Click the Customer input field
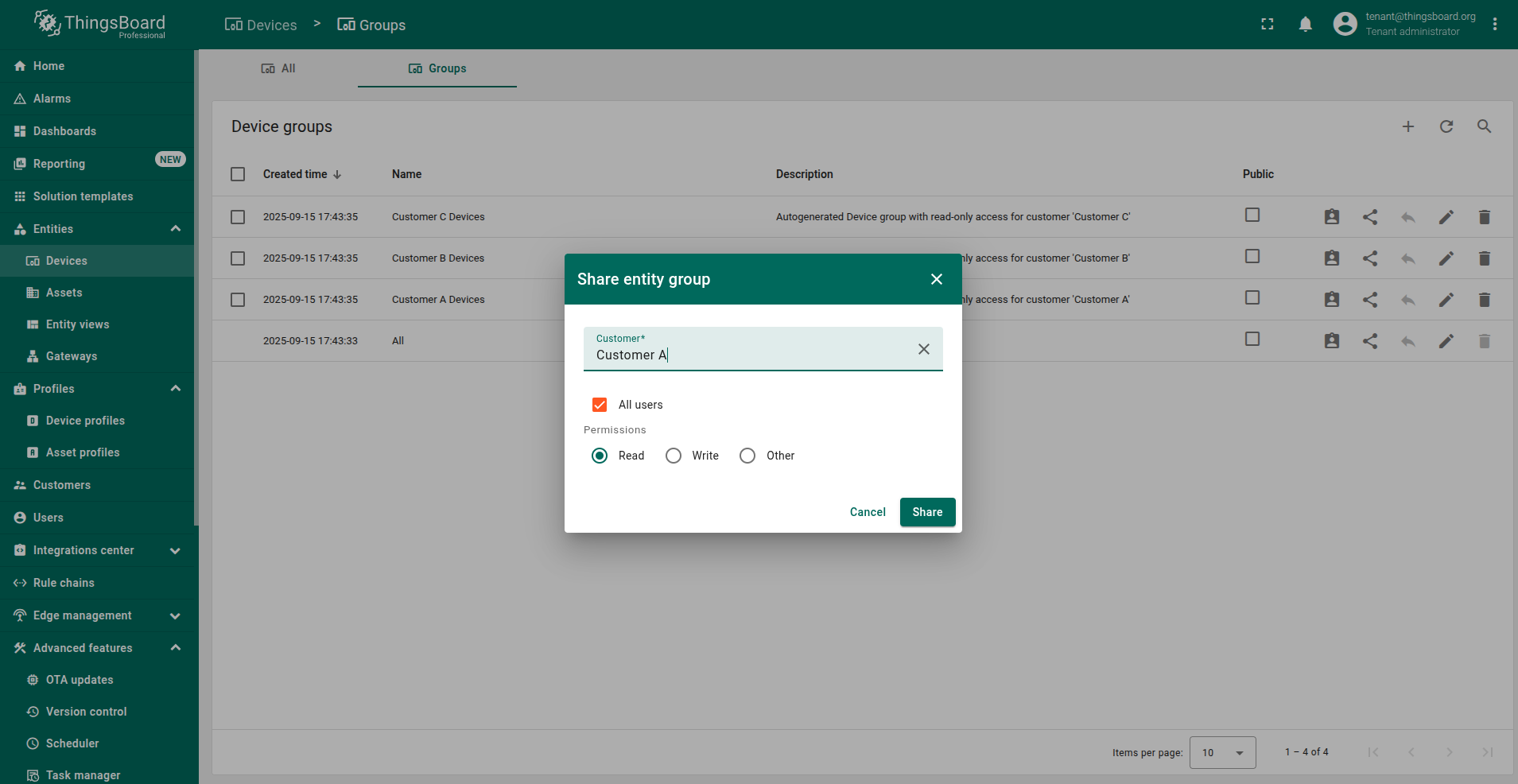 coord(747,355)
